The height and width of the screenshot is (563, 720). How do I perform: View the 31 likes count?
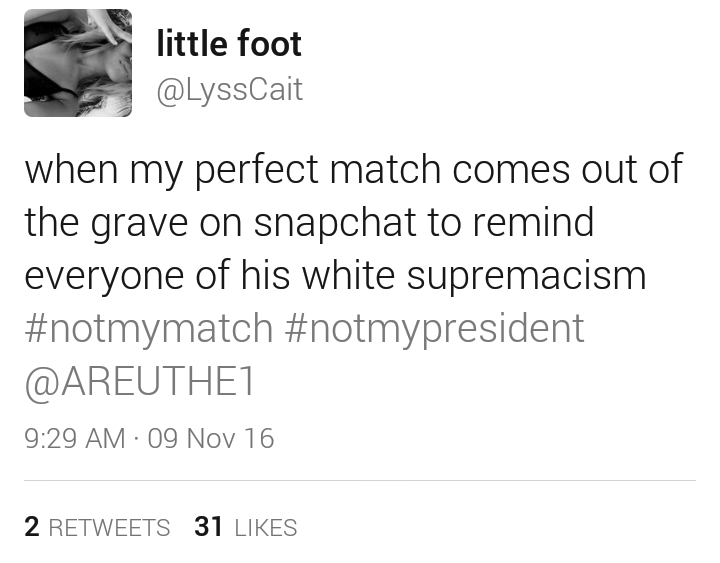[208, 526]
